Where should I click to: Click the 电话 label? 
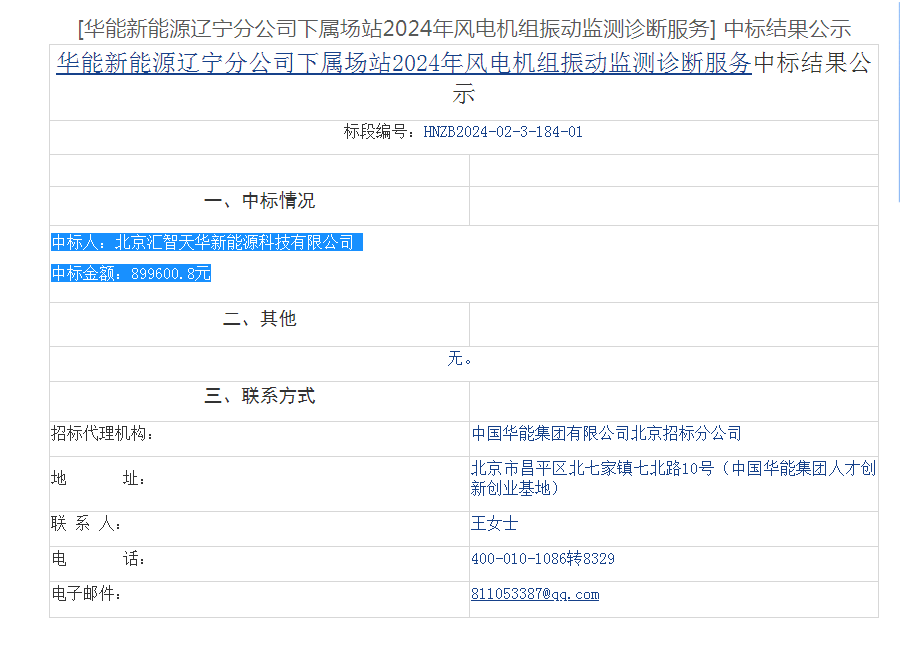point(98,559)
